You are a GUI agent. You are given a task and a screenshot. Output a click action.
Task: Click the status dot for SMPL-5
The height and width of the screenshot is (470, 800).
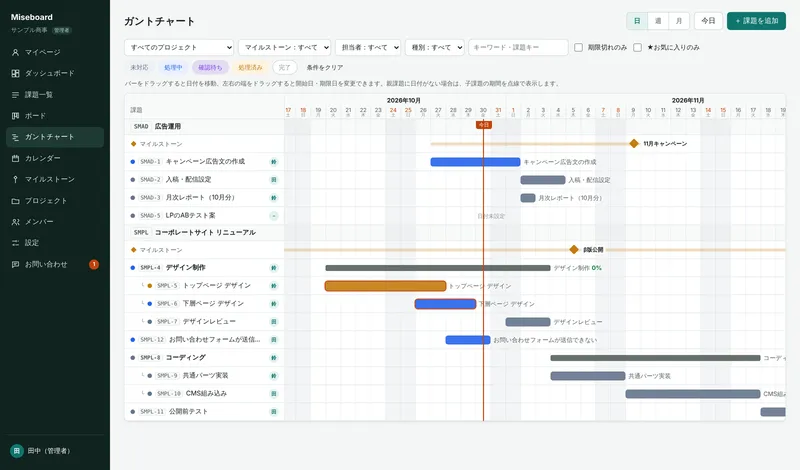(x=149, y=286)
